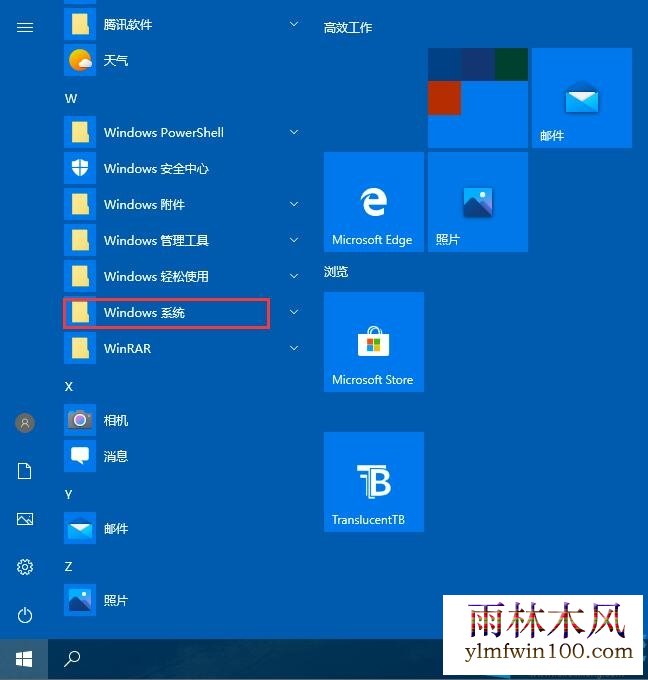Open the hamburger expand menu icon
This screenshot has height=680, width=648.
[25, 27]
